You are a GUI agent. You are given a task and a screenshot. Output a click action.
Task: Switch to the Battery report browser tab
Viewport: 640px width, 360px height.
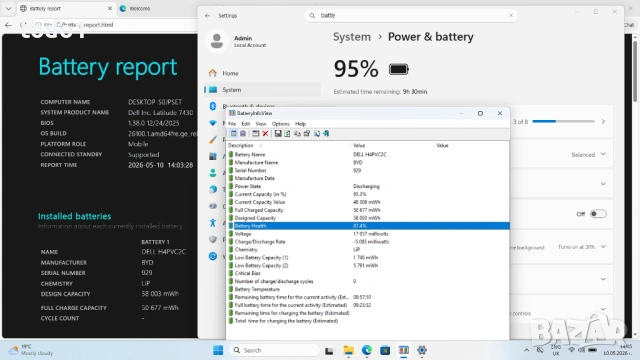[x=66, y=8]
